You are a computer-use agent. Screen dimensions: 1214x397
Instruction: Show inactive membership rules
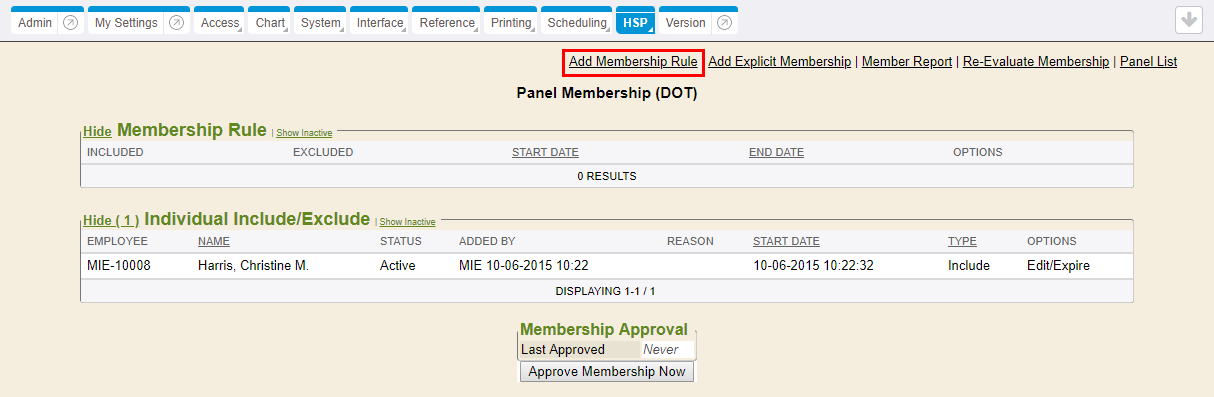[x=304, y=133]
